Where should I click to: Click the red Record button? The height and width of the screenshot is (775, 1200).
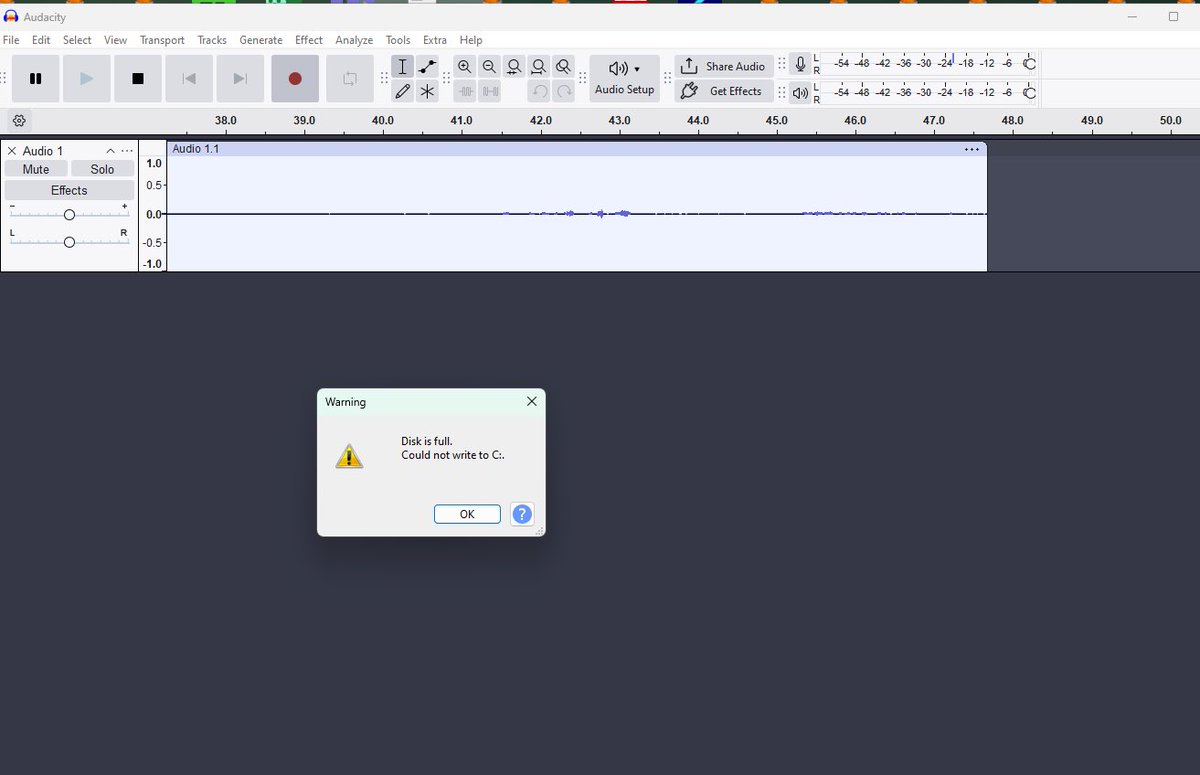295,78
